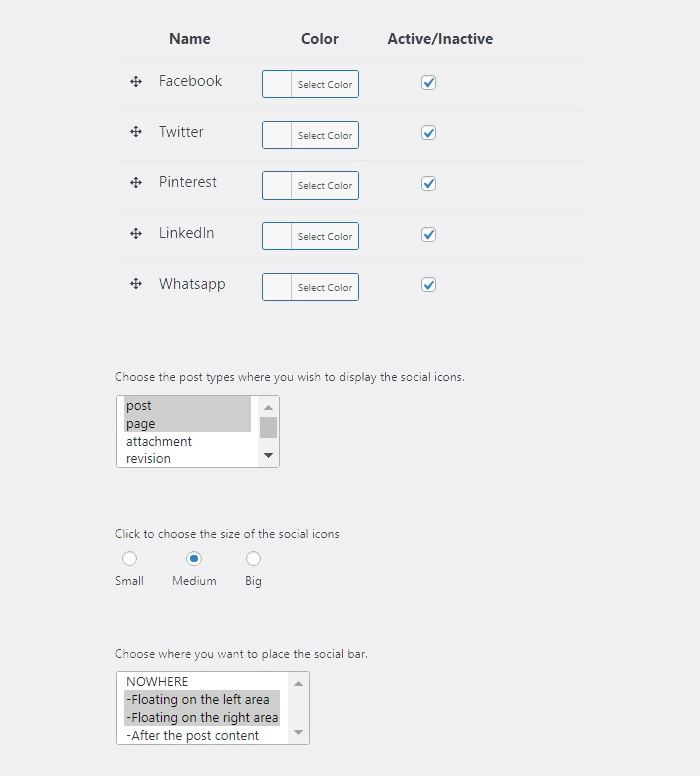Click the placement list scroll-down arrow
The width and height of the screenshot is (700, 776).
click(298, 734)
